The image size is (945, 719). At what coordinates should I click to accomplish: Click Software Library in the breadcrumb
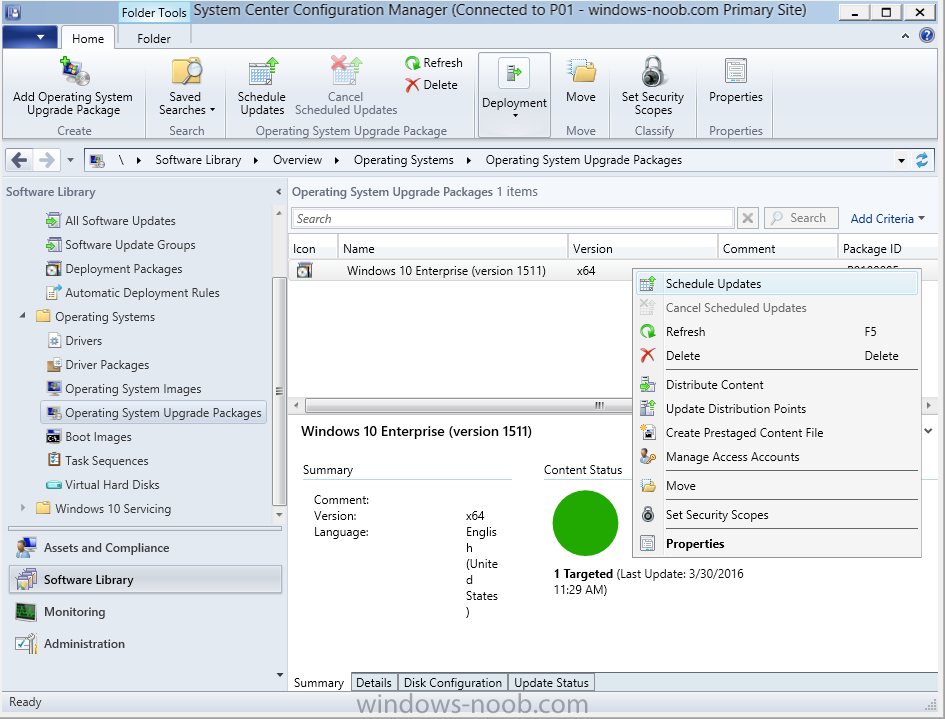(198, 160)
